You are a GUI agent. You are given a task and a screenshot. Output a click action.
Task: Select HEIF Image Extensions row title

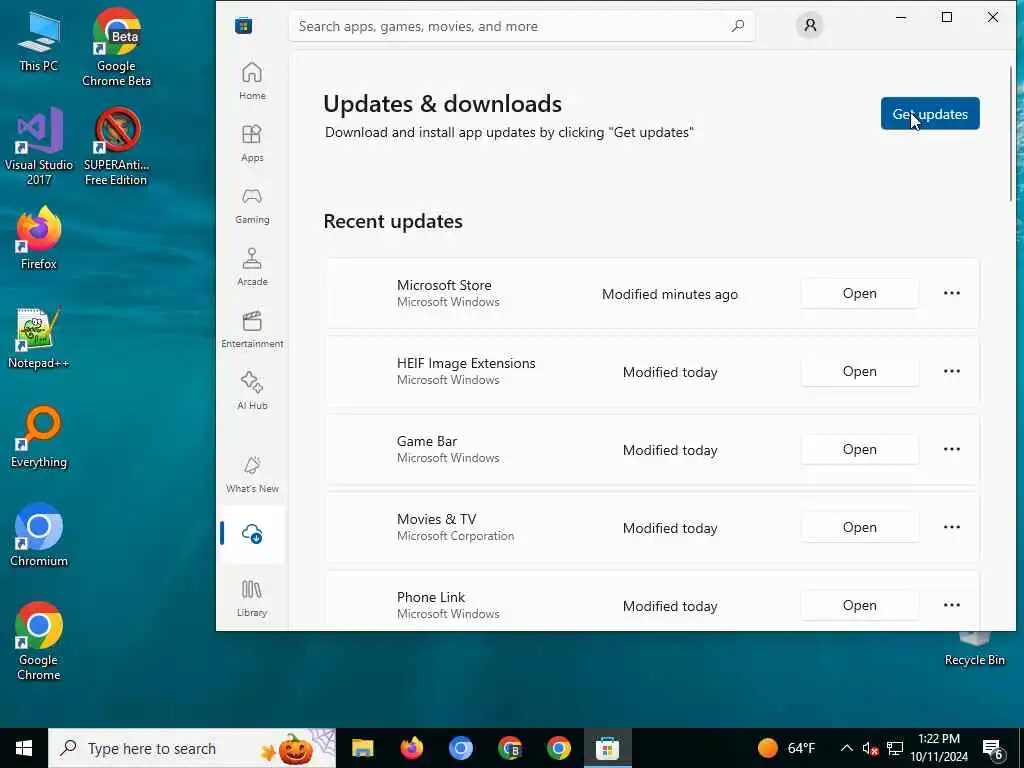pos(466,363)
